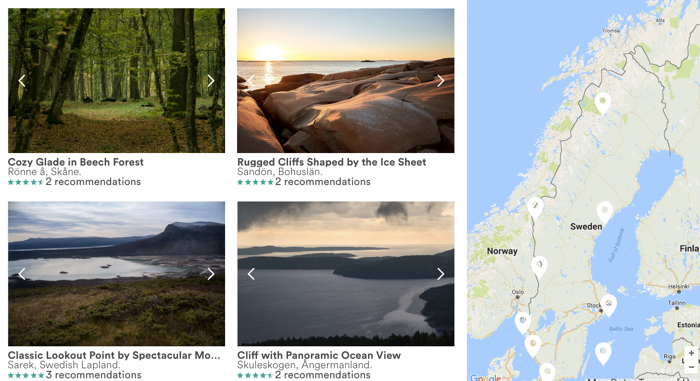Viewport: 700px width, 381px height.
Task: Click the map pin on the Norway border
Action: (x=535, y=208)
